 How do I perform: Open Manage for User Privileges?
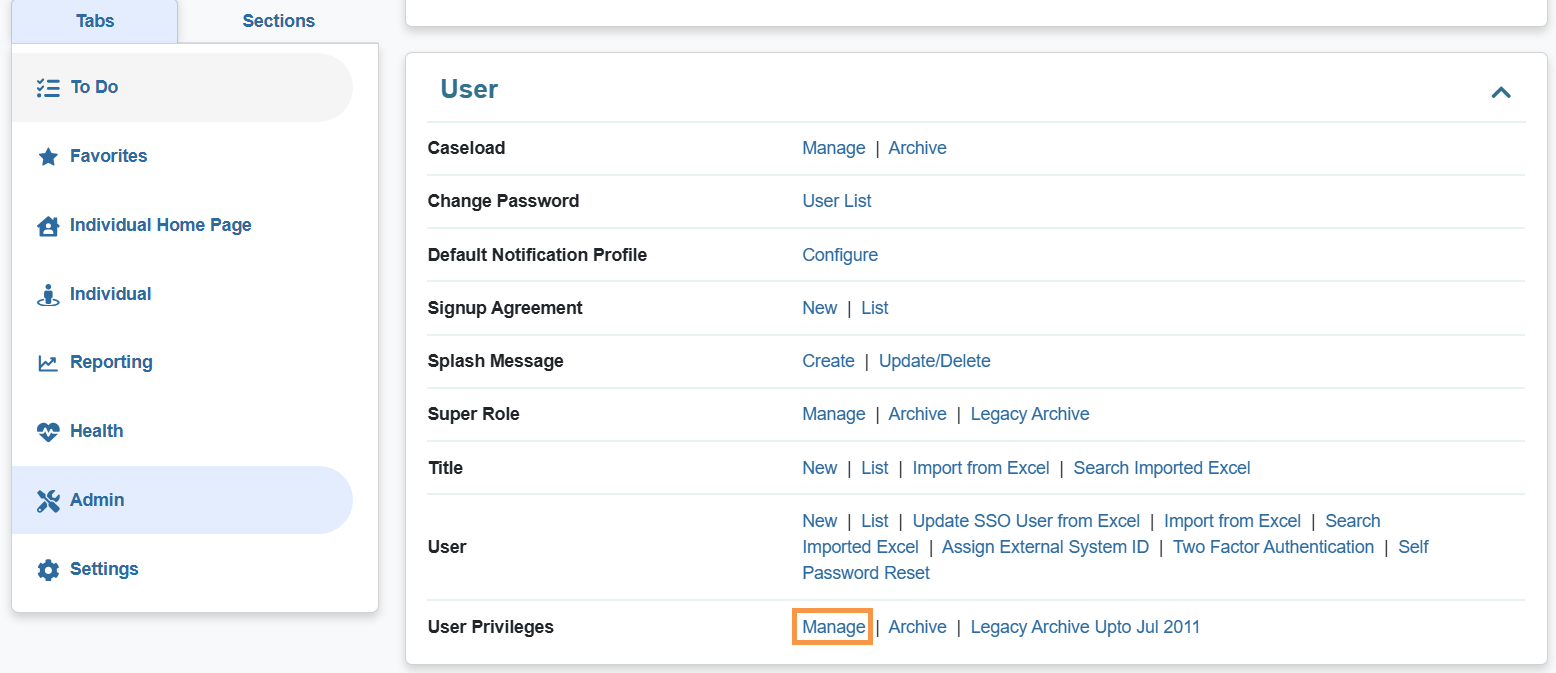[833, 627]
